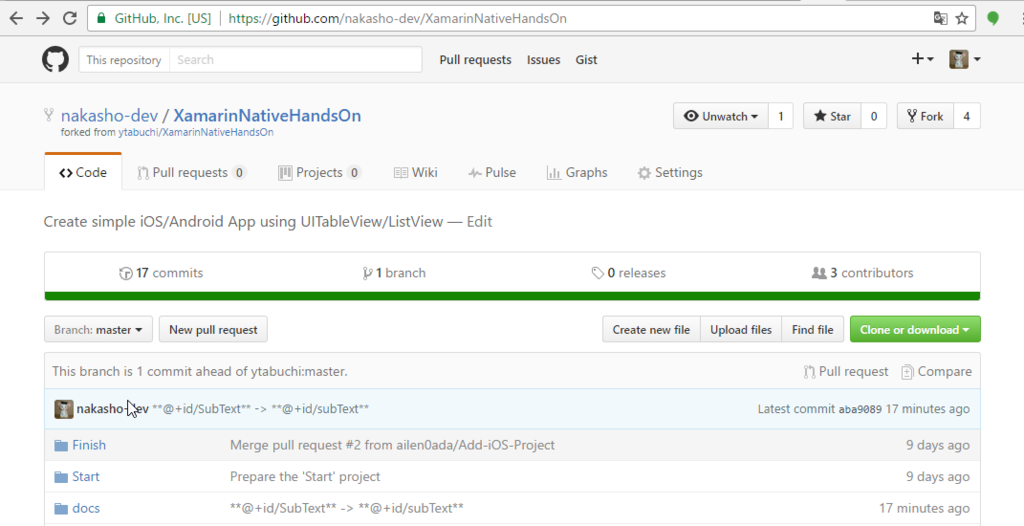Open the Finish folder
The image size is (1024, 526).
89,445
